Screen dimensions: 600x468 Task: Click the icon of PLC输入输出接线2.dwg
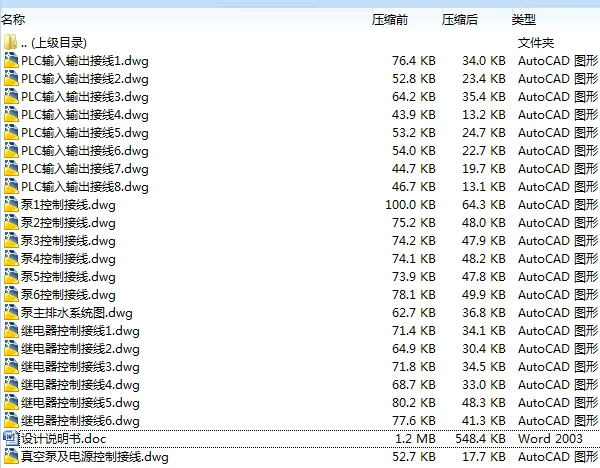[11, 78]
